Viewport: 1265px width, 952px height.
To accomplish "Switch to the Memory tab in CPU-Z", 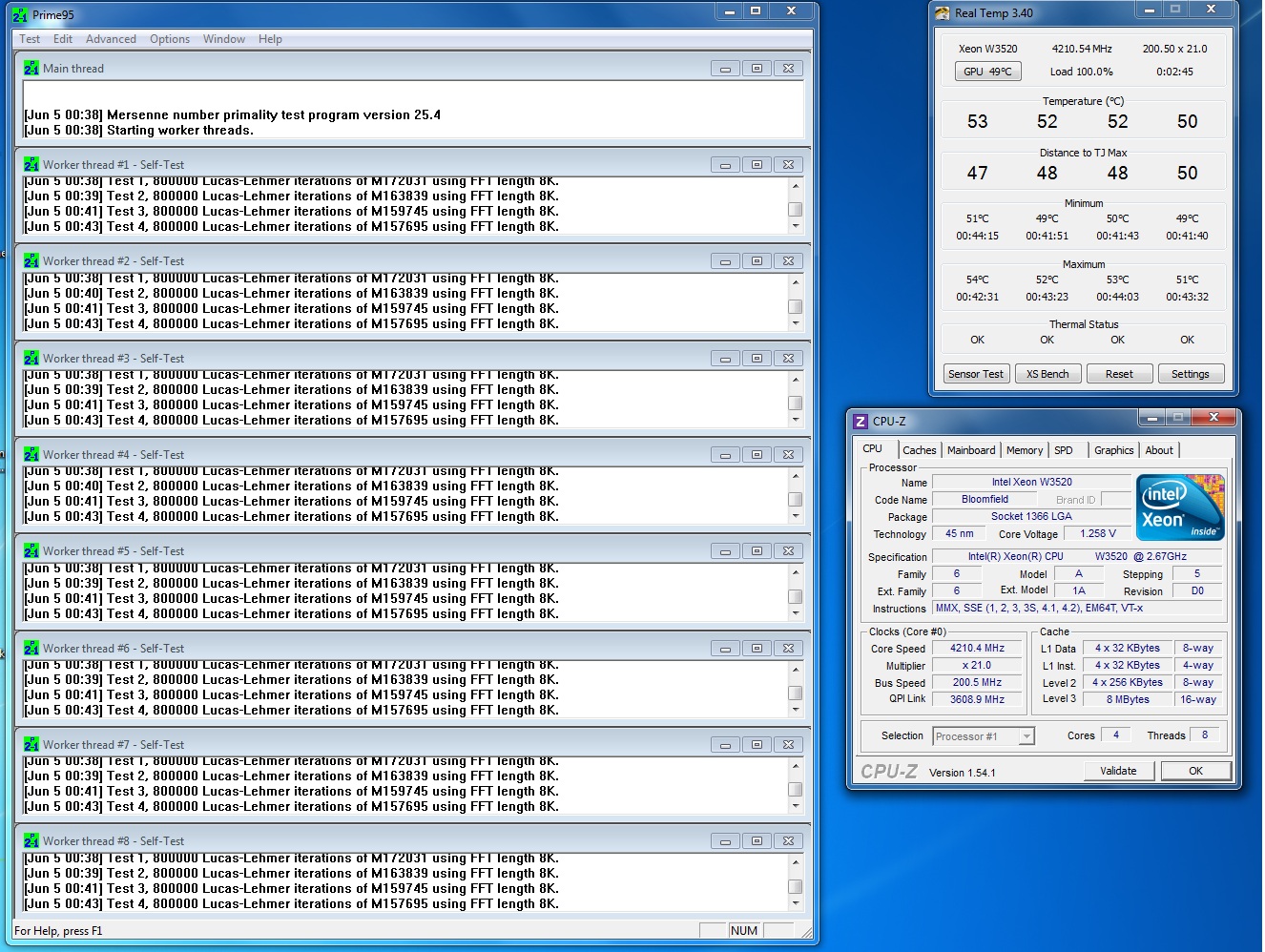I will (x=1025, y=450).
